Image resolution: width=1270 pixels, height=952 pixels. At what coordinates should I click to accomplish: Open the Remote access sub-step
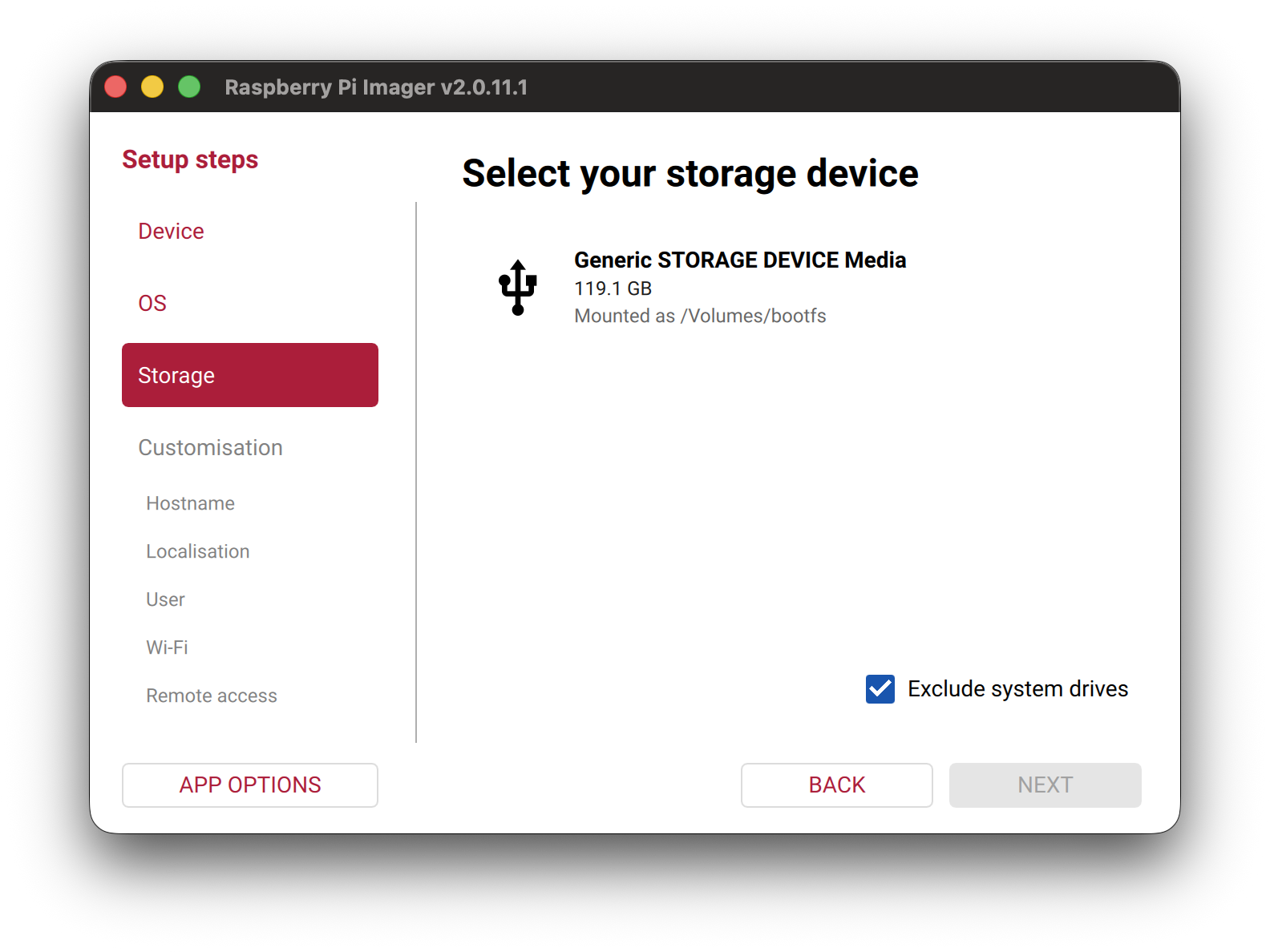click(x=211, y=696)
